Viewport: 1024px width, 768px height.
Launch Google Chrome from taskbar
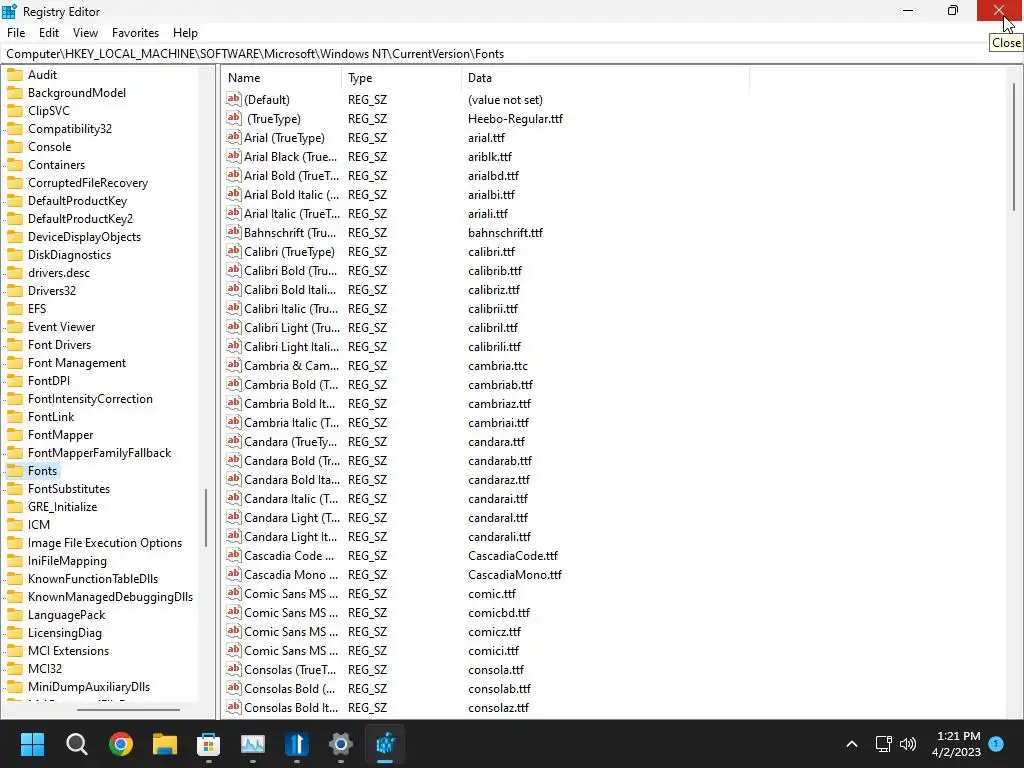[x=121, y=744]
